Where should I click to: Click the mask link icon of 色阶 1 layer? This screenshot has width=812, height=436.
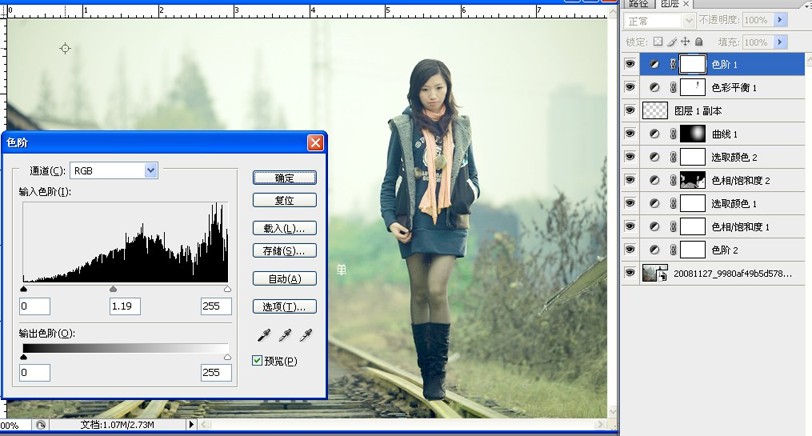coord(673,64)
